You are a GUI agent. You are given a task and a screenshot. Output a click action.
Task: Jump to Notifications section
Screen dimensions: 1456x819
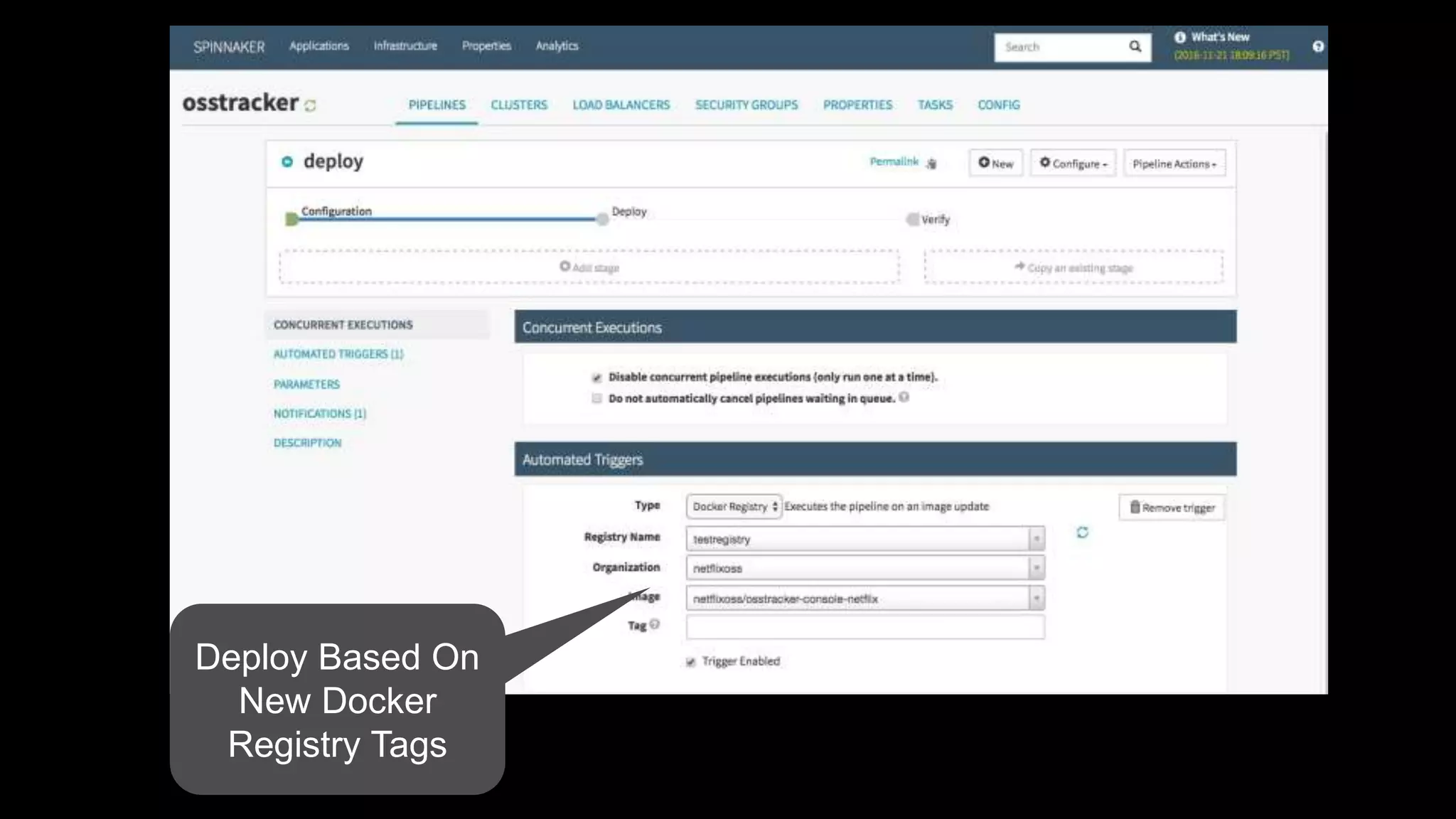(320, 414)
